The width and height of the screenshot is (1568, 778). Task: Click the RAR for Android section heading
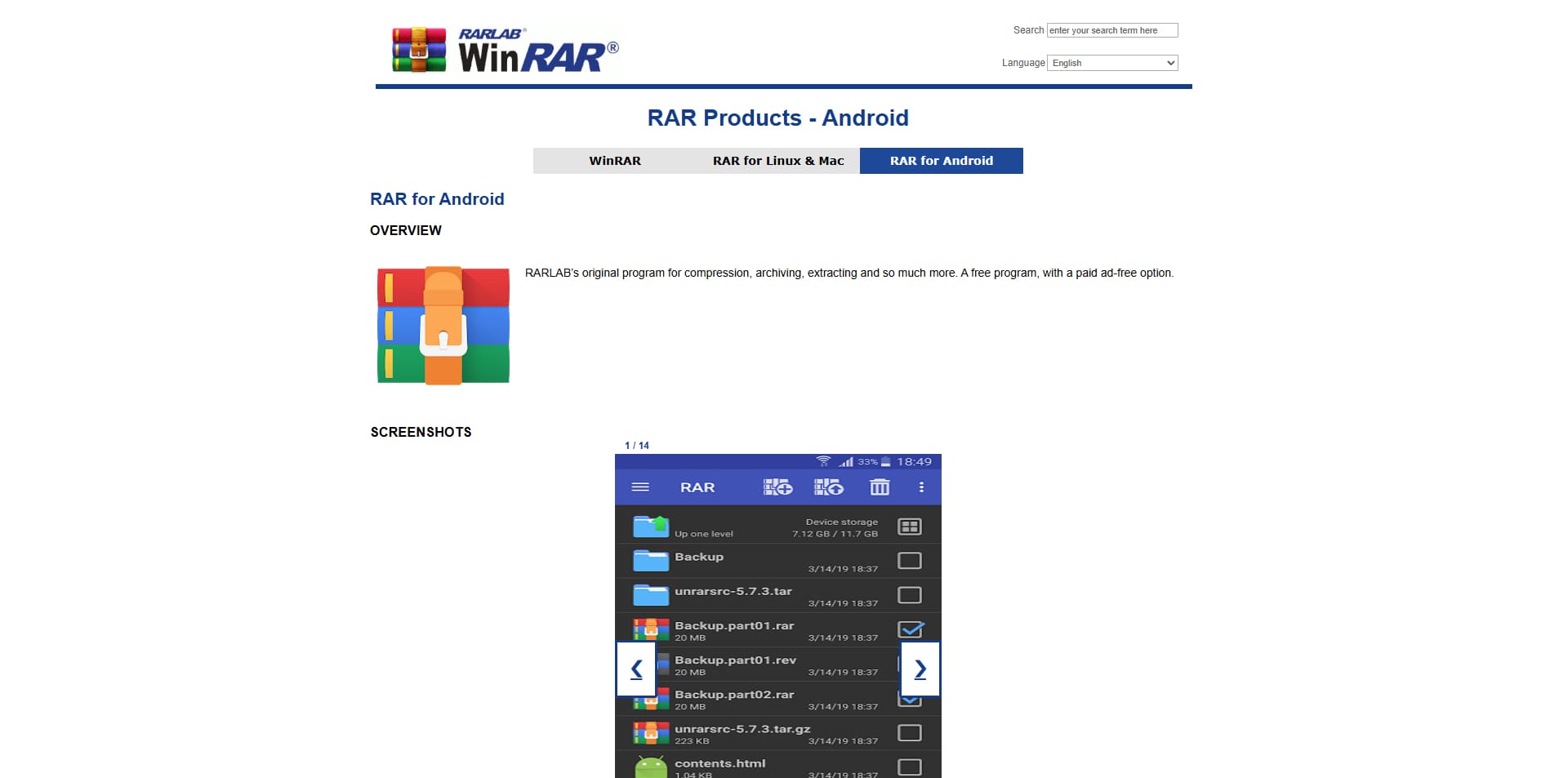[437, 199]
